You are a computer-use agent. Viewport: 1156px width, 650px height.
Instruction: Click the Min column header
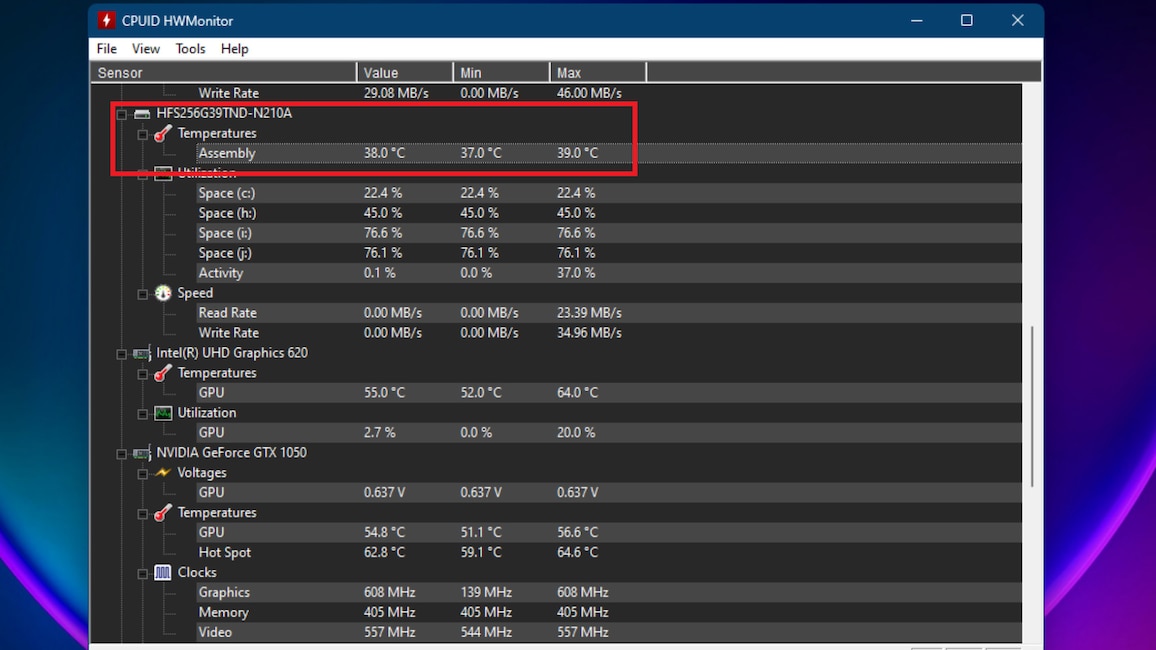point(501,72)
